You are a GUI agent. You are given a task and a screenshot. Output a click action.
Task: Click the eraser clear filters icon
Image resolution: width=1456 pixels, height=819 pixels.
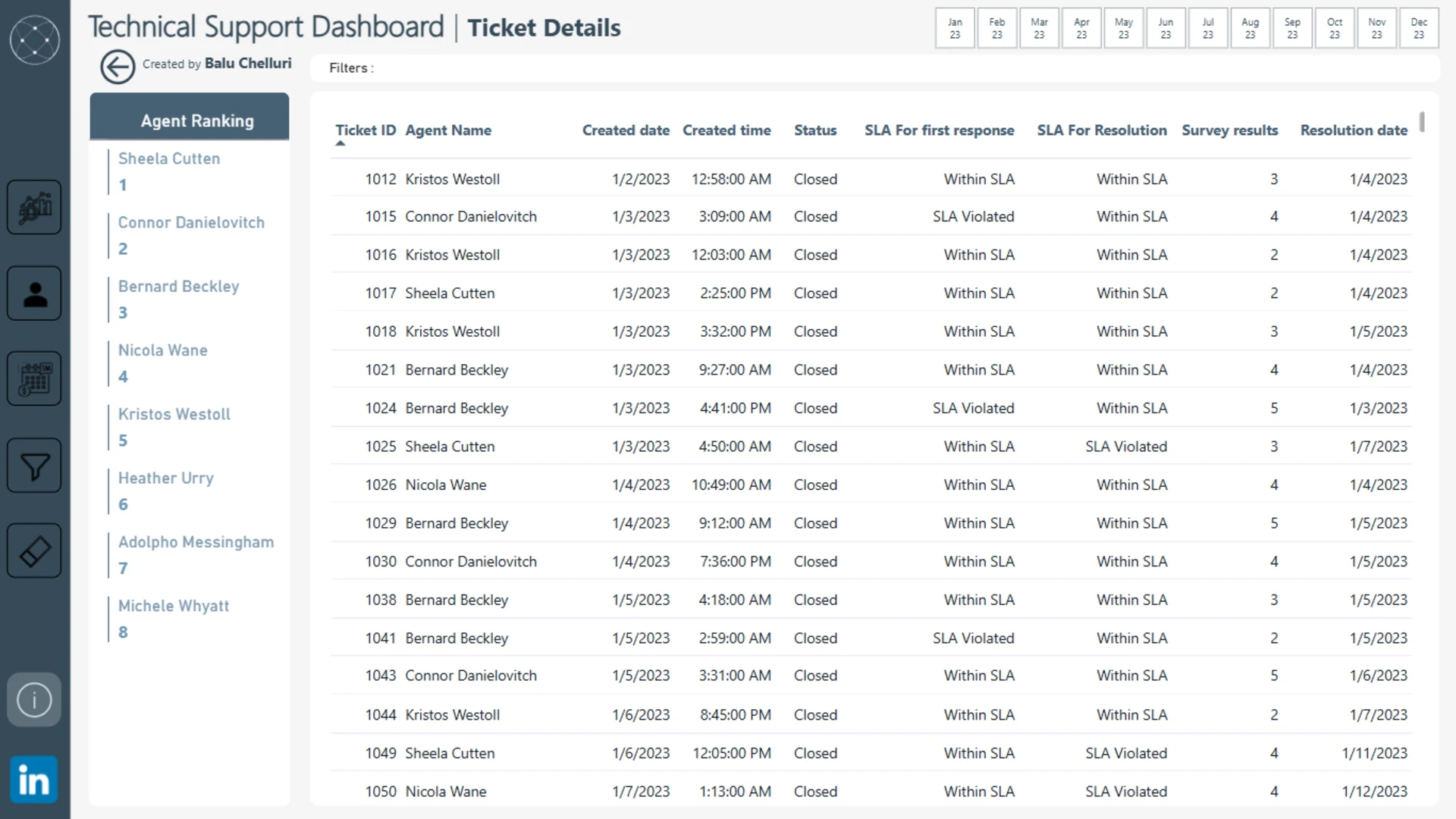click(35, 551)
